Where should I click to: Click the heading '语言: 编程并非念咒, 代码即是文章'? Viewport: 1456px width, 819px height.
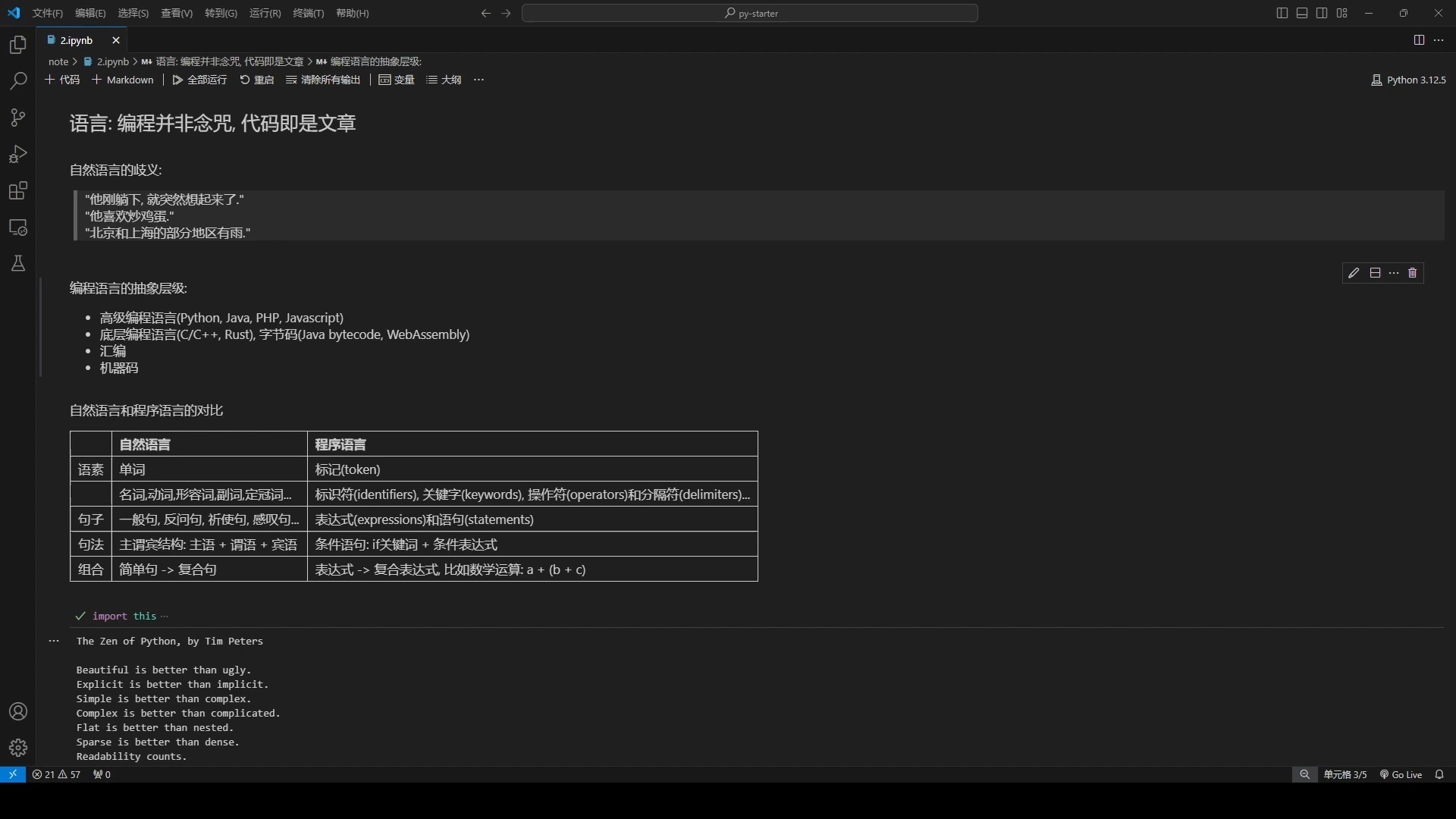tap(213, 123)
